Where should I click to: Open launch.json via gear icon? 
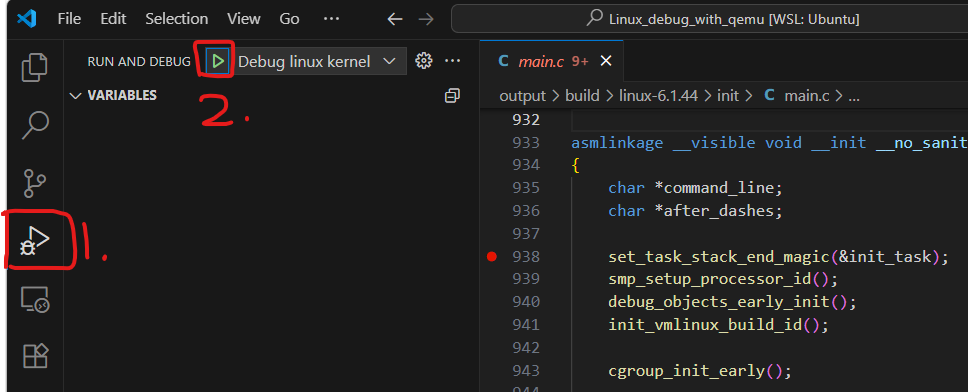coord(423,61)
